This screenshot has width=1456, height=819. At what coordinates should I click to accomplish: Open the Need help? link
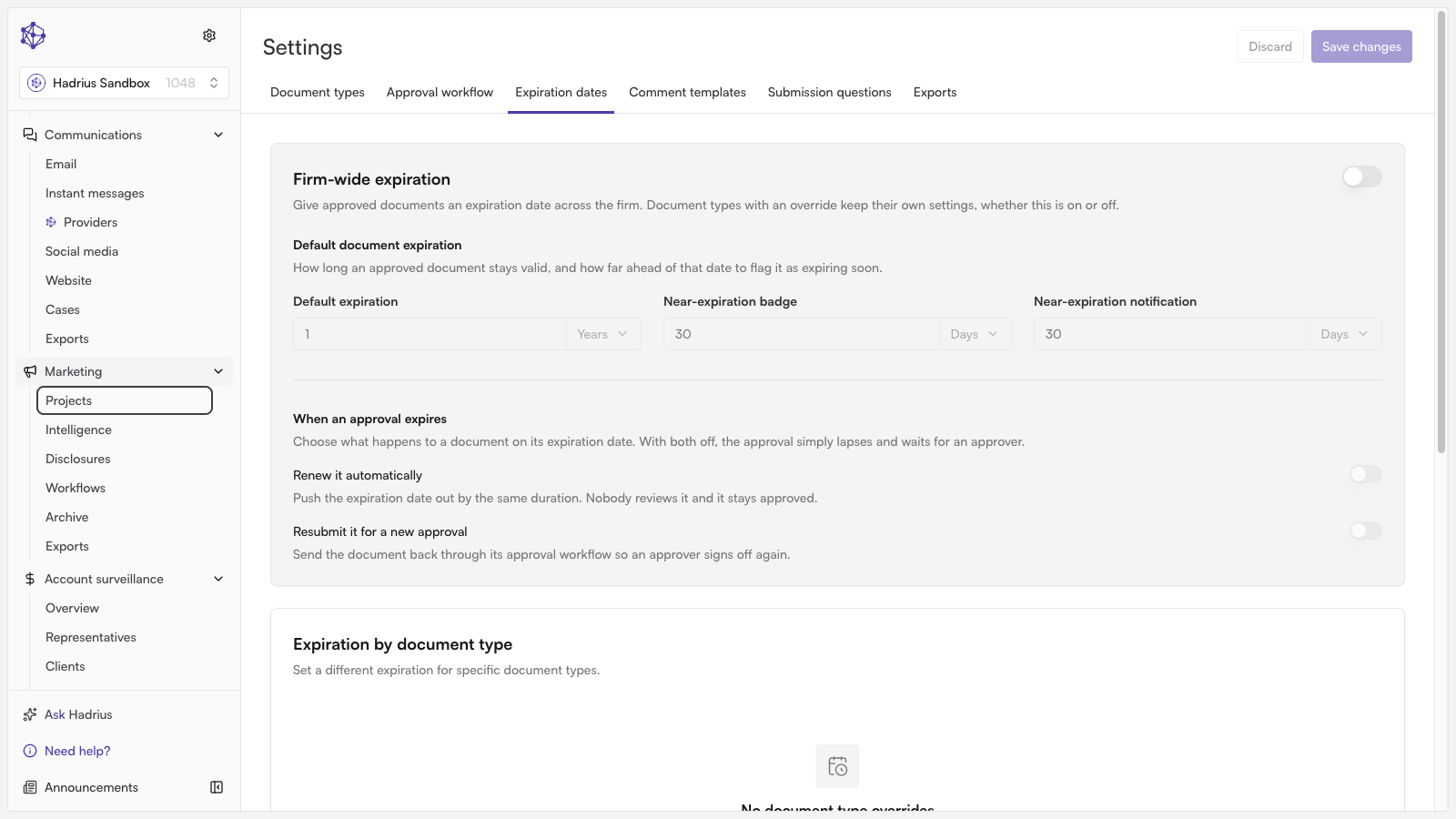click(x=77, y=751)
